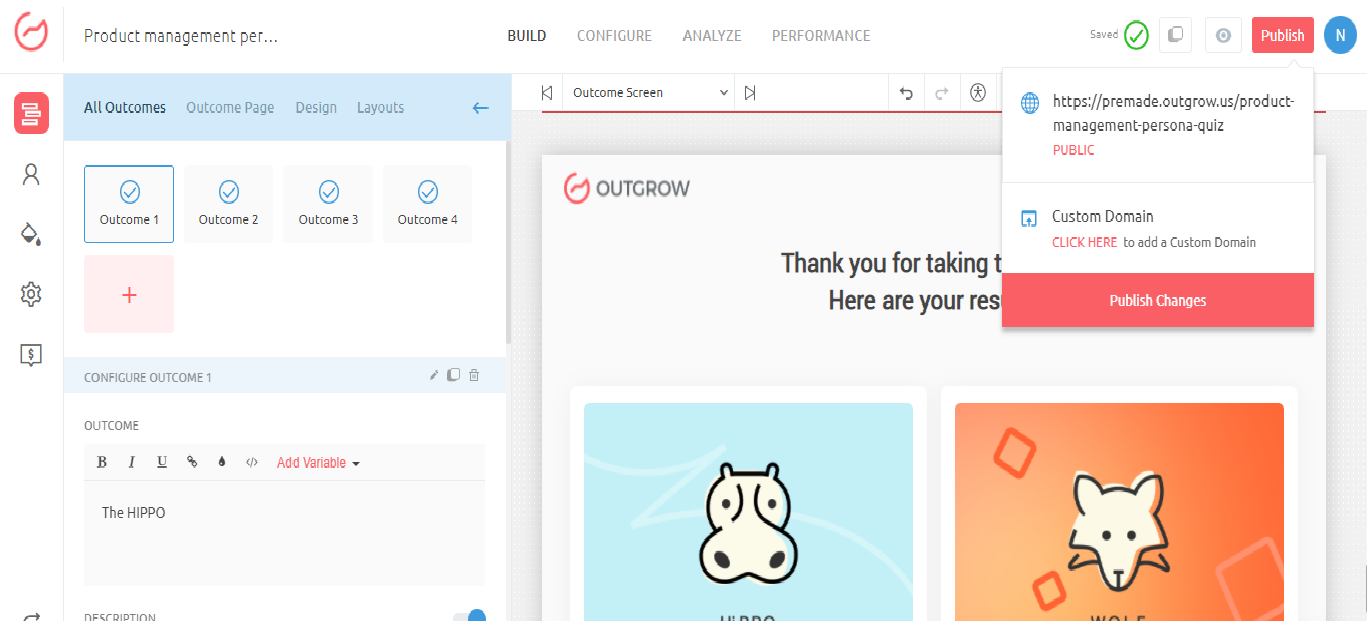
Task: Open the accessibility icon in toolbar
Action: coord(978,92)
